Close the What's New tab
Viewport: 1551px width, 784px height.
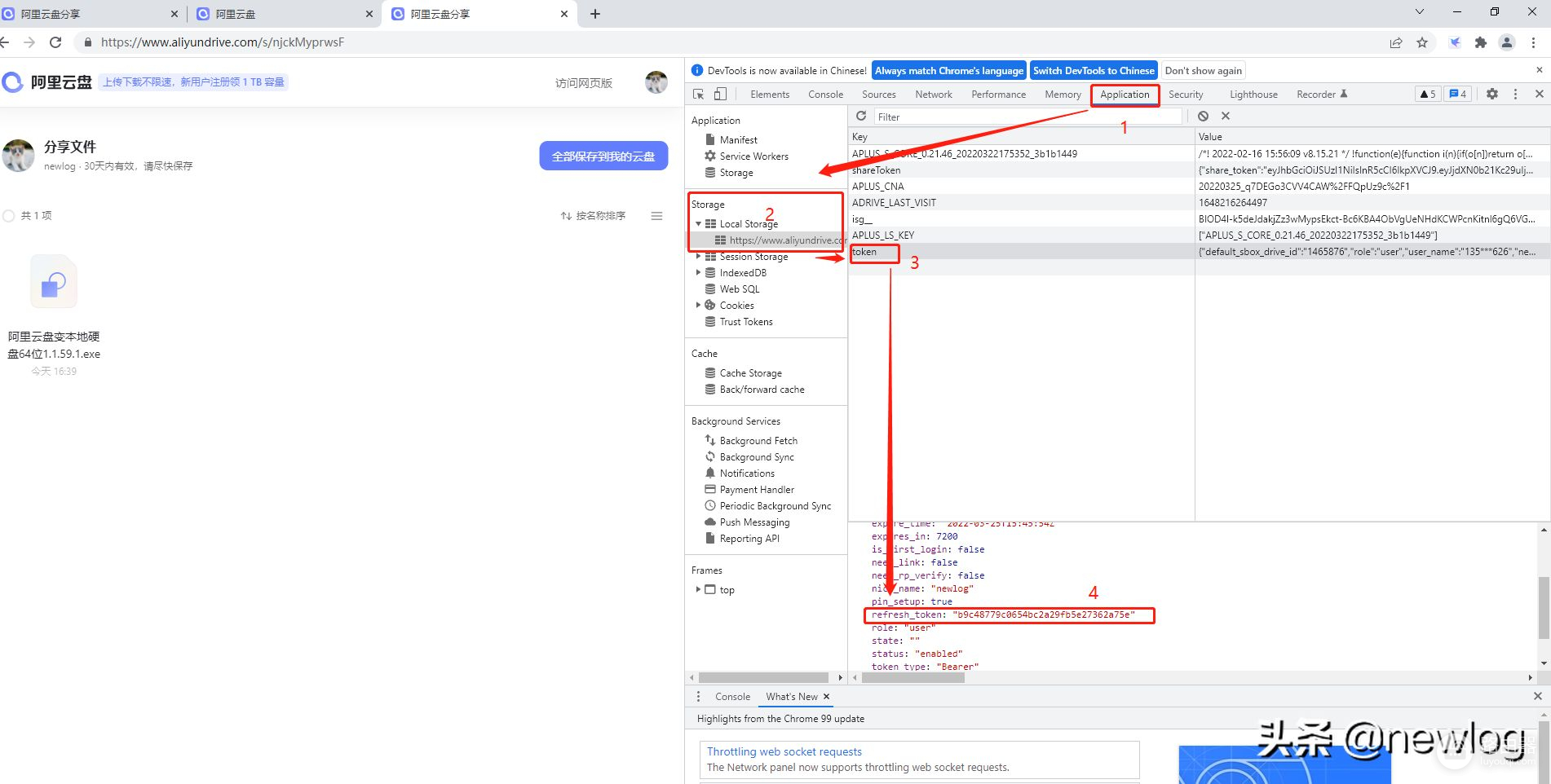826,697
